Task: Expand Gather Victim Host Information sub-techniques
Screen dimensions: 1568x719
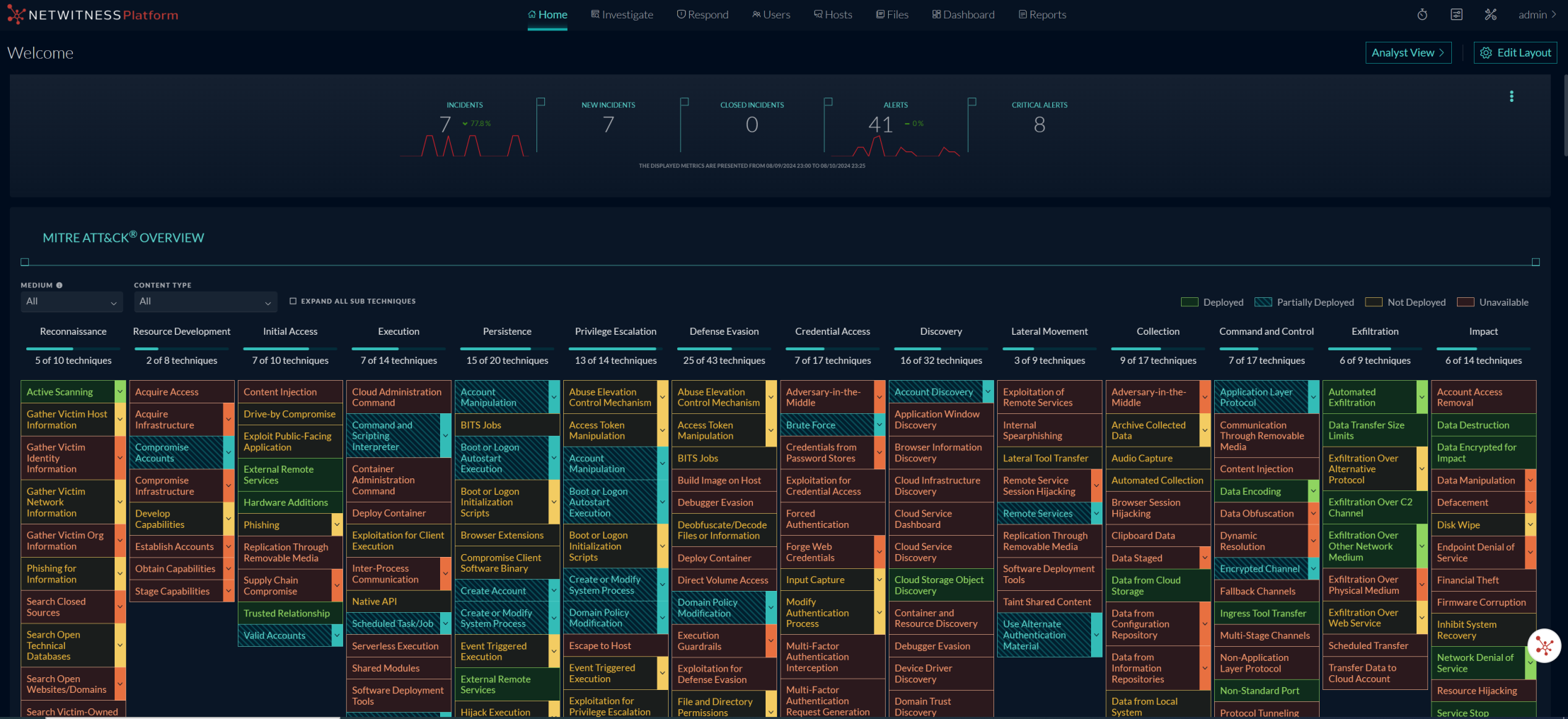Action: click(x=120, y=420)
